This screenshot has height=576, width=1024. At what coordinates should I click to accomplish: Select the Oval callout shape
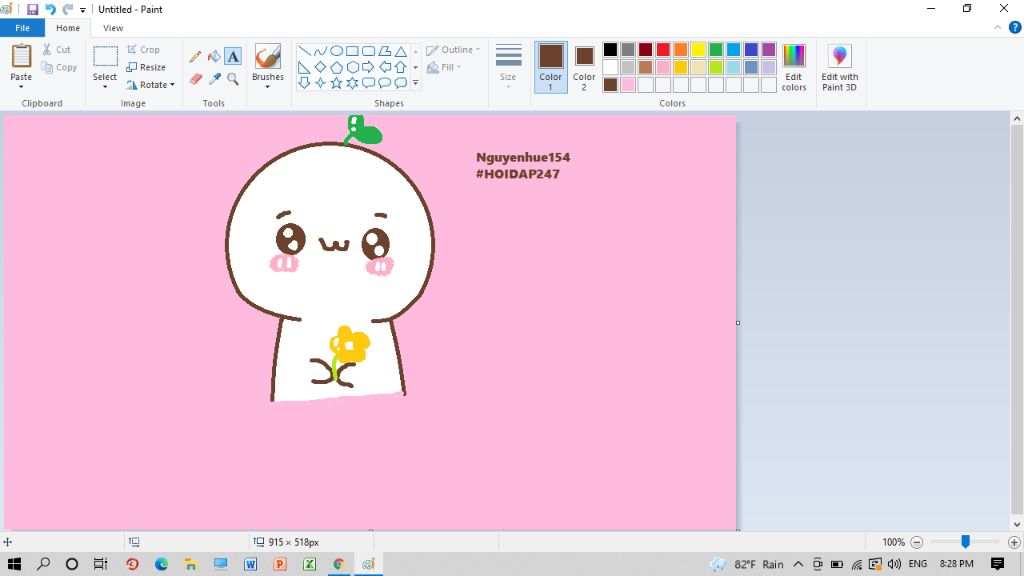(x=385, y=83)
